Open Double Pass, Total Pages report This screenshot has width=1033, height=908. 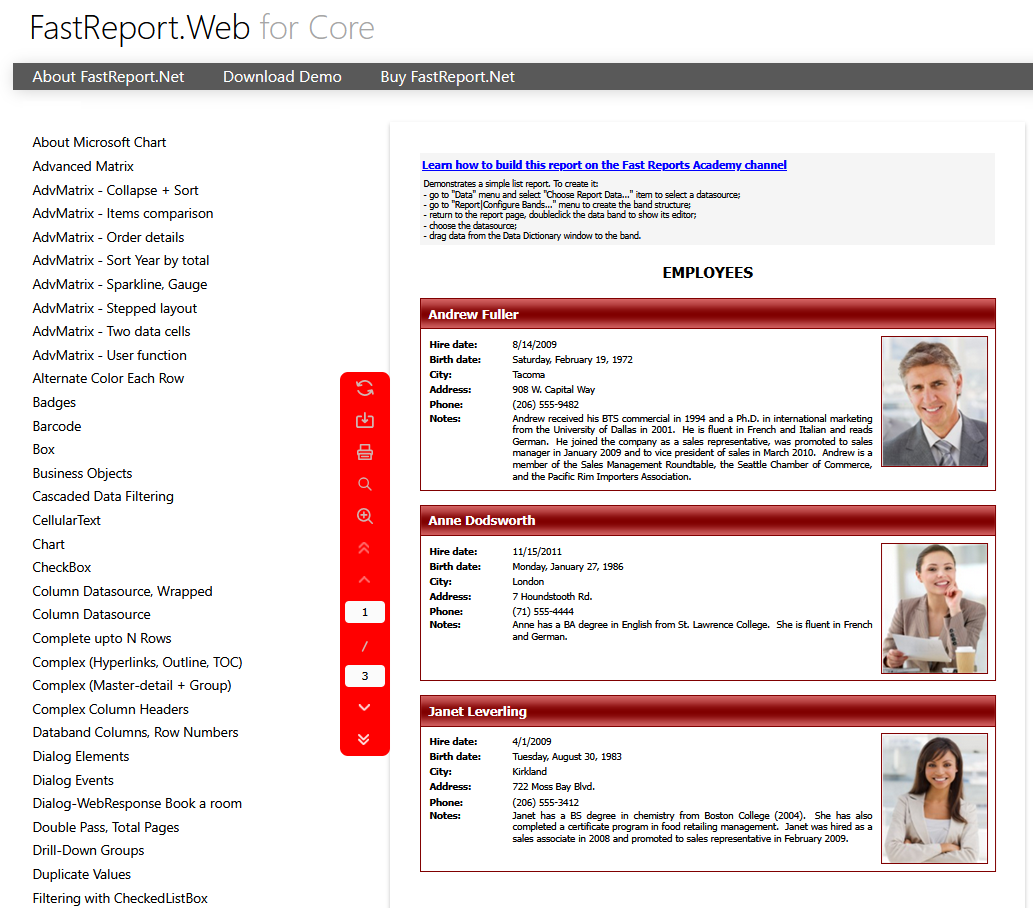click(x=106, y=827)
